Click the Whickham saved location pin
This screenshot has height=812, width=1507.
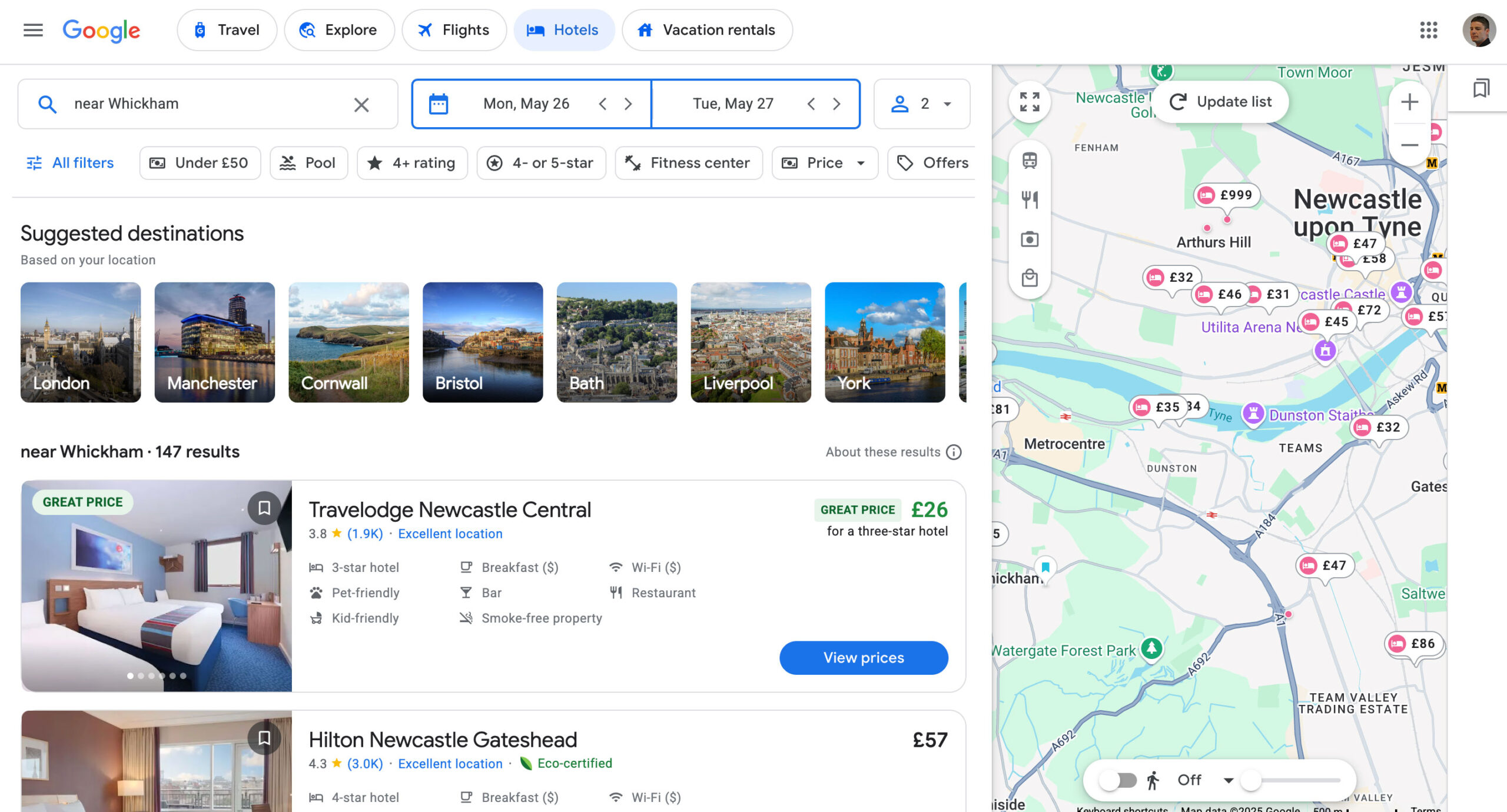1045,568
